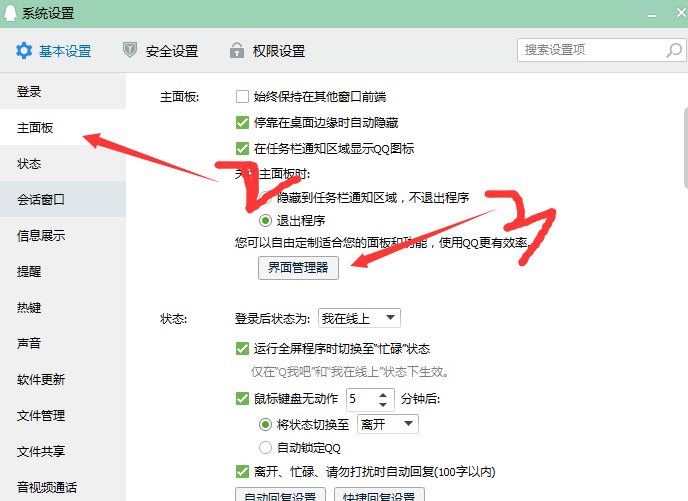Select the 退出程序 radio option
Screen dimensions: 688x501
click(x=265, y=220)
